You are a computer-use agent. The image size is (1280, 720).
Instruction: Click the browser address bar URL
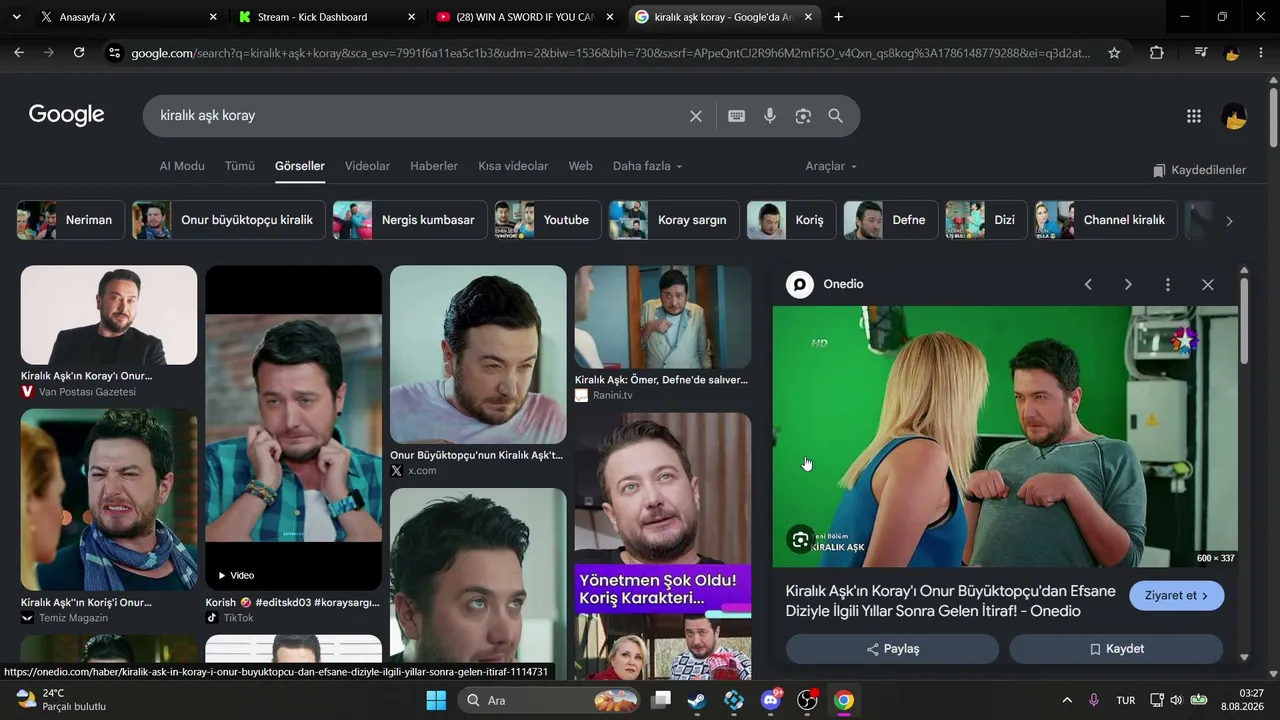point(611,53)
